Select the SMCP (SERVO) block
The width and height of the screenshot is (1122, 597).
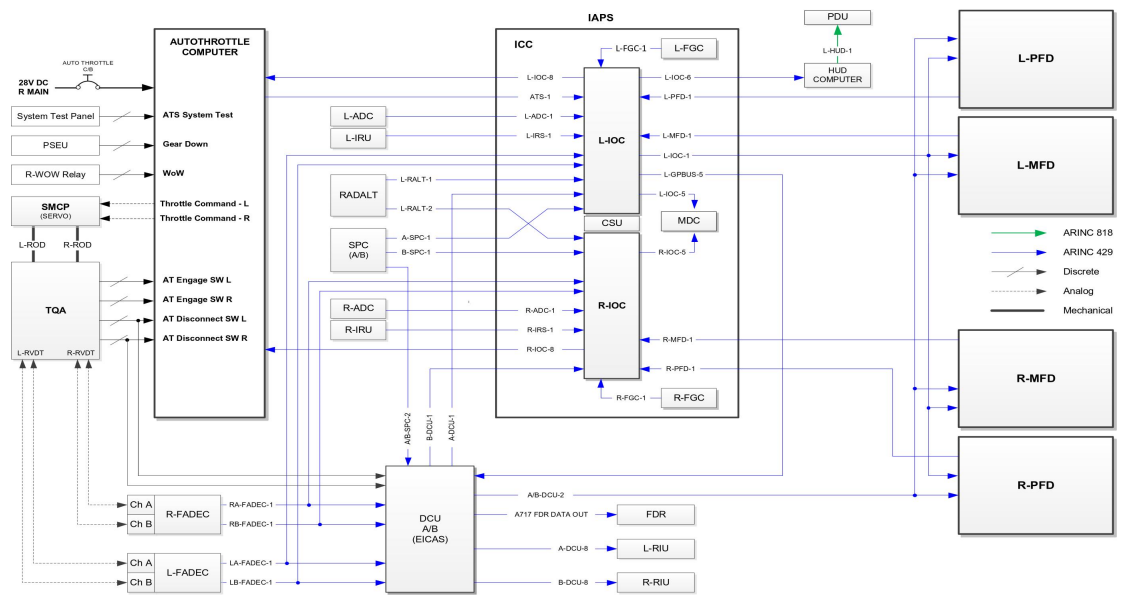coord(55,211)
